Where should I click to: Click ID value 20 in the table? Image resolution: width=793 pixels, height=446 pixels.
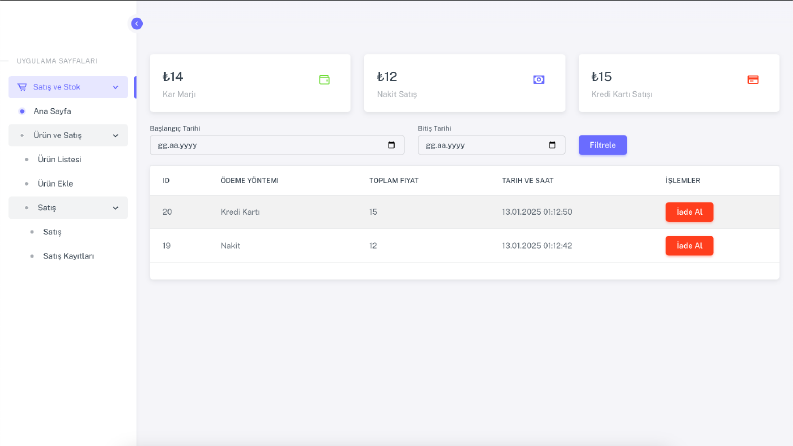pyautogui.click(x=167, y=212)
